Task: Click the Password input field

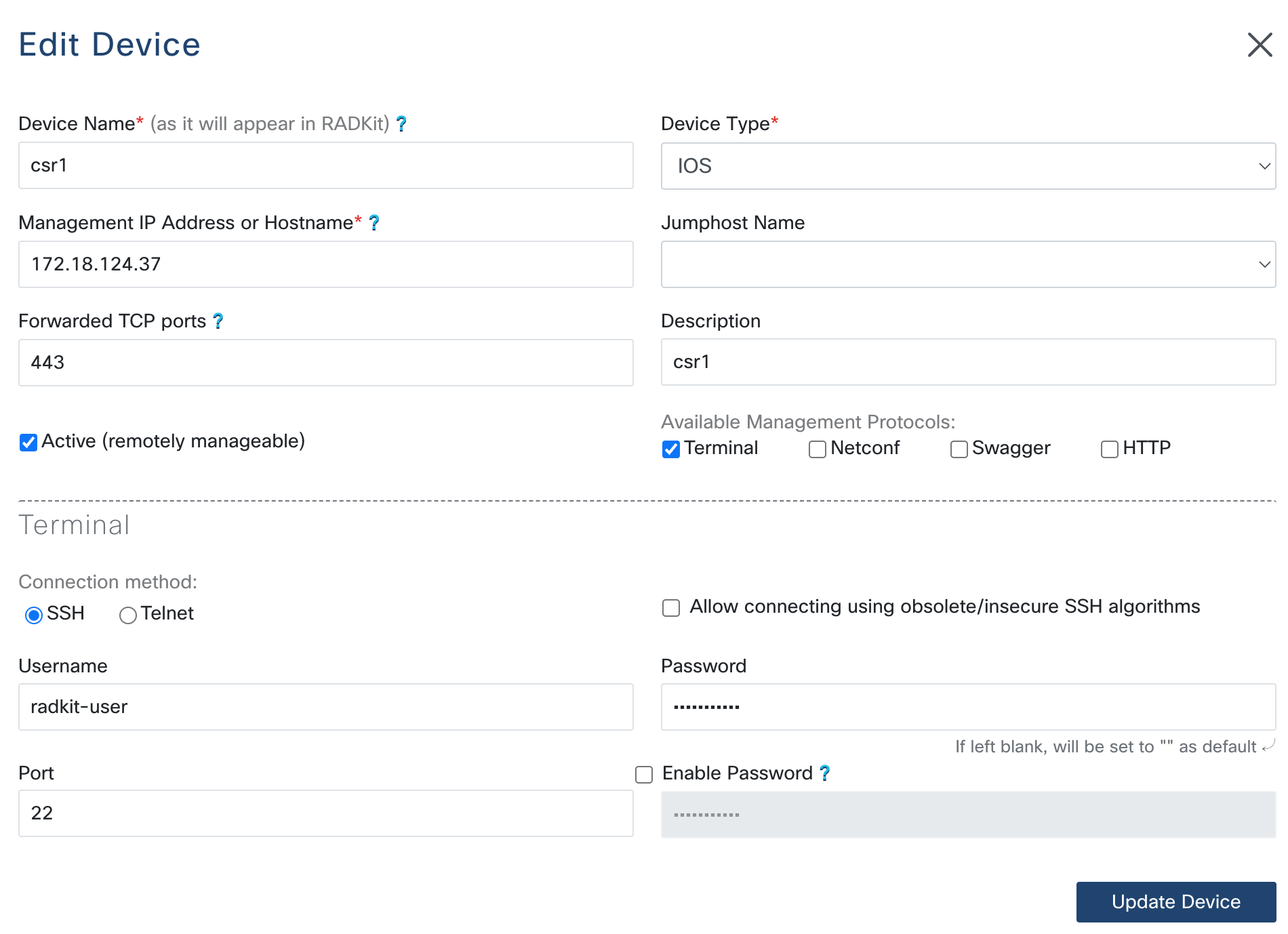Action: [968, 707]
